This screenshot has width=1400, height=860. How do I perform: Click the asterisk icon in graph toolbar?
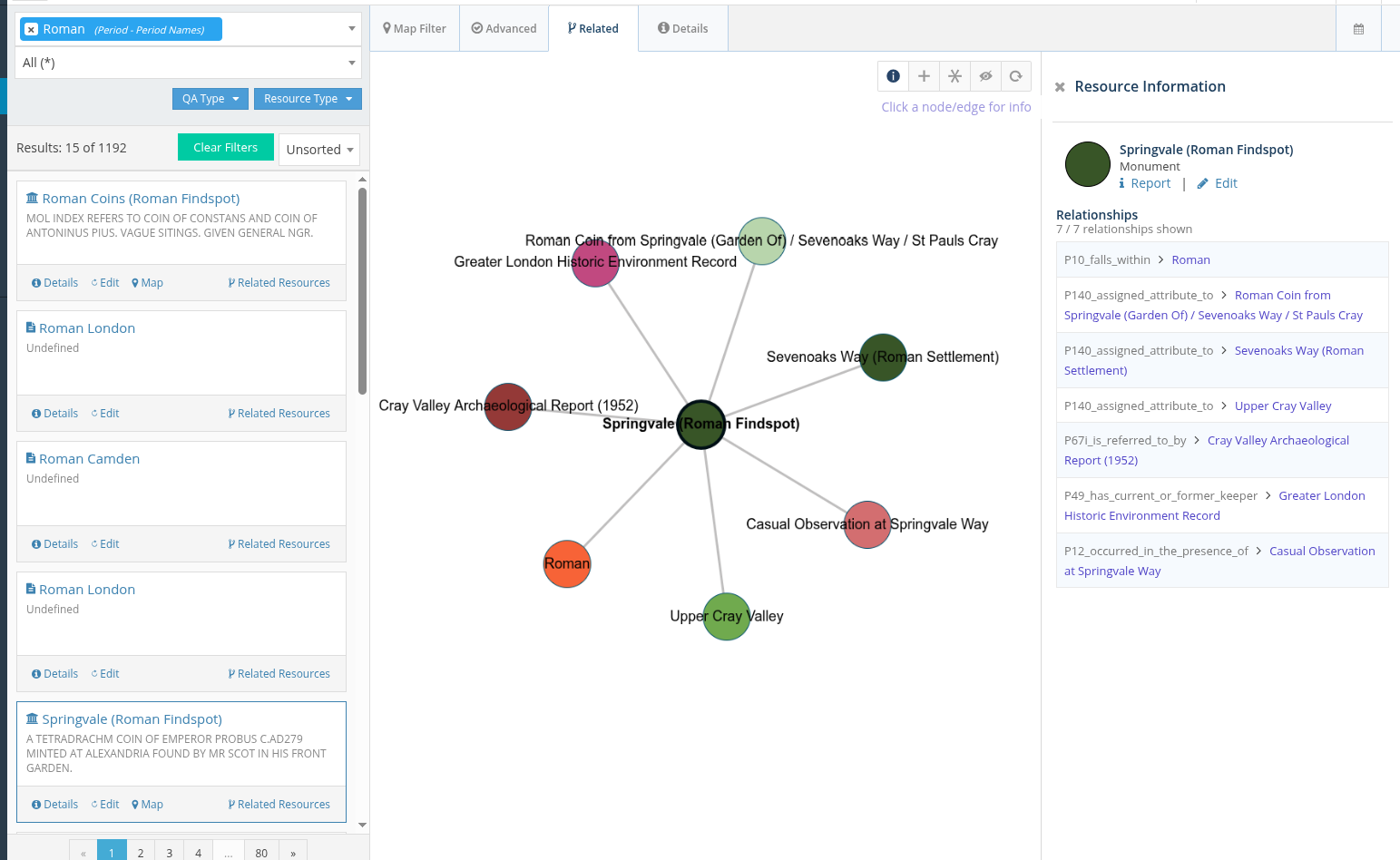pyautogui.click(x=955, y=76)
